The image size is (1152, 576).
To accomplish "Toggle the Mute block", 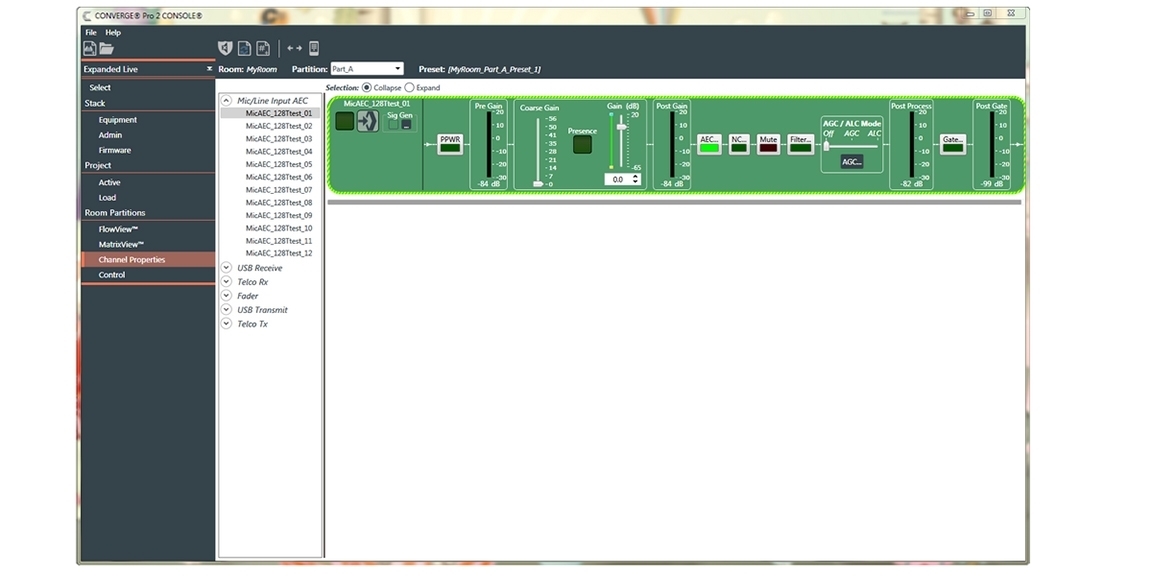I will pyautogui.click(x=768, y=144).
